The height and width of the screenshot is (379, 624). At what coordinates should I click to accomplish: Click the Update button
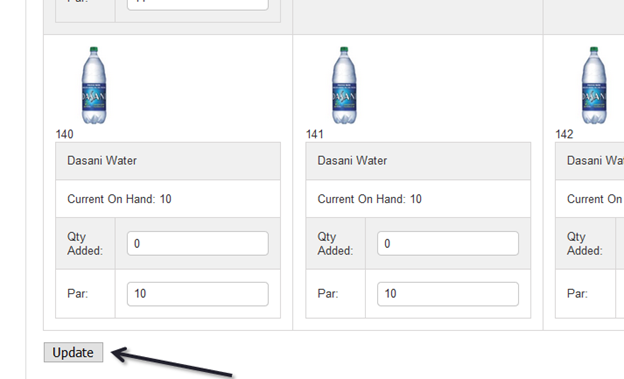tap(73, 352)
